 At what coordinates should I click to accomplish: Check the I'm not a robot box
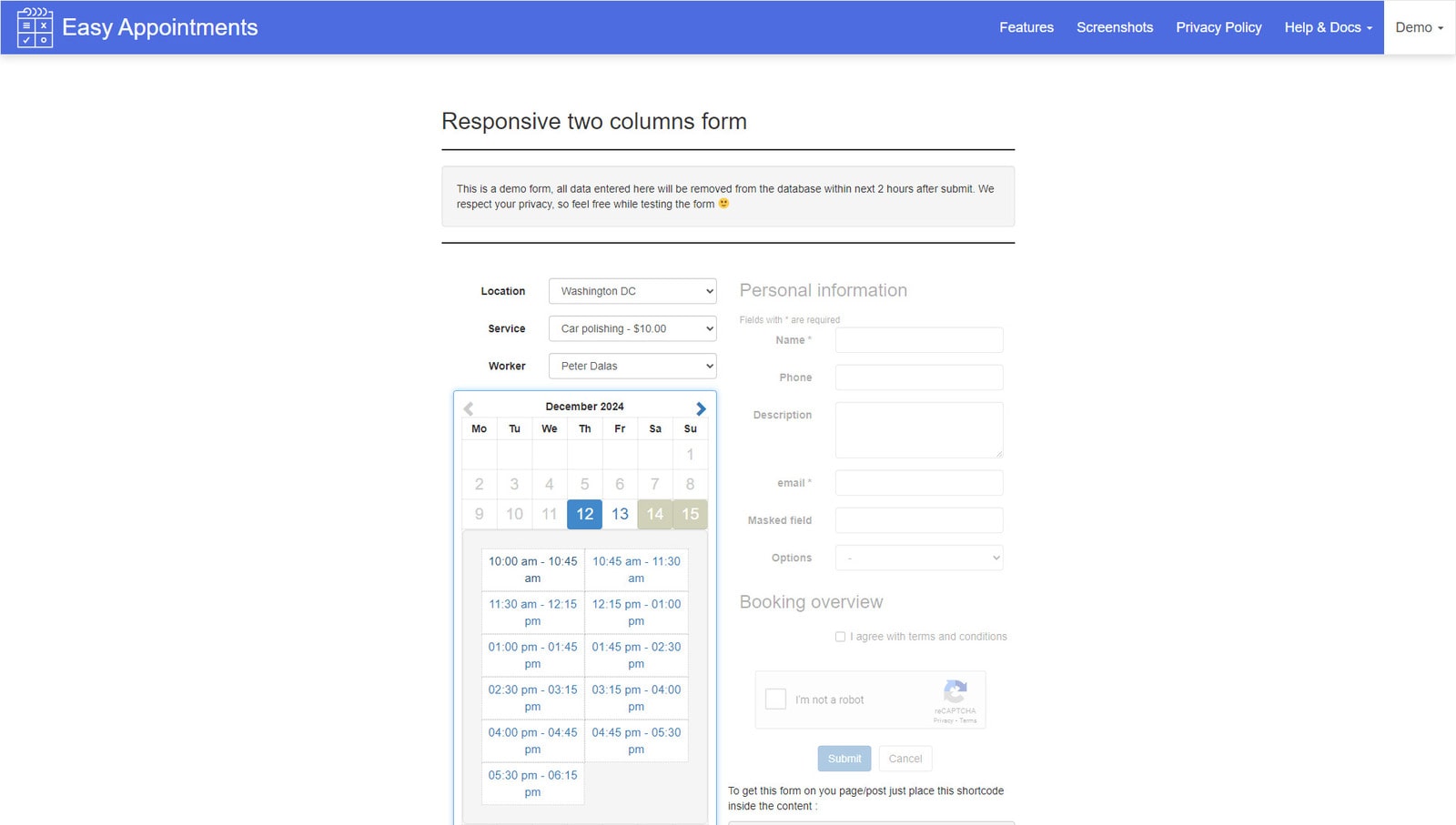775,699
